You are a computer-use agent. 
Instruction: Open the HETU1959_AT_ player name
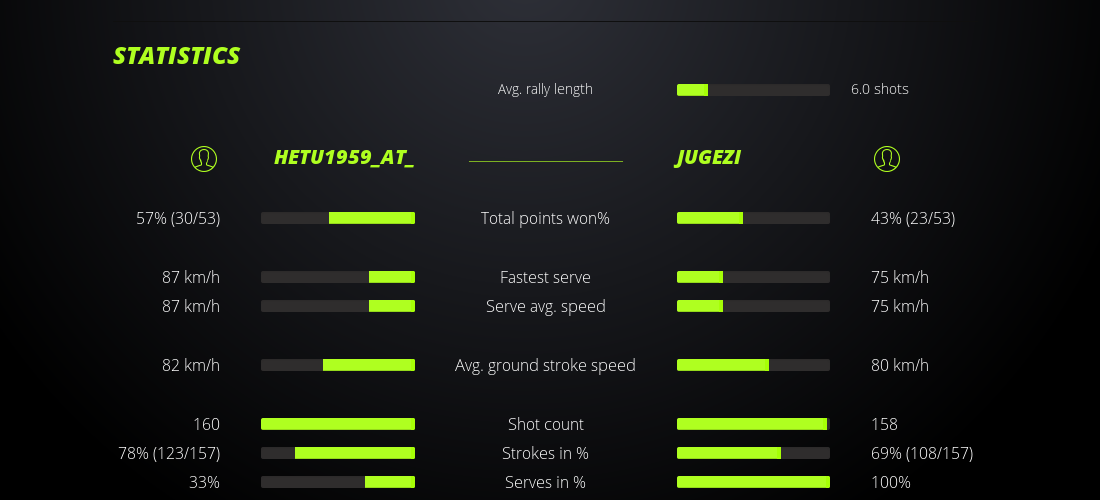pos(344,158)
